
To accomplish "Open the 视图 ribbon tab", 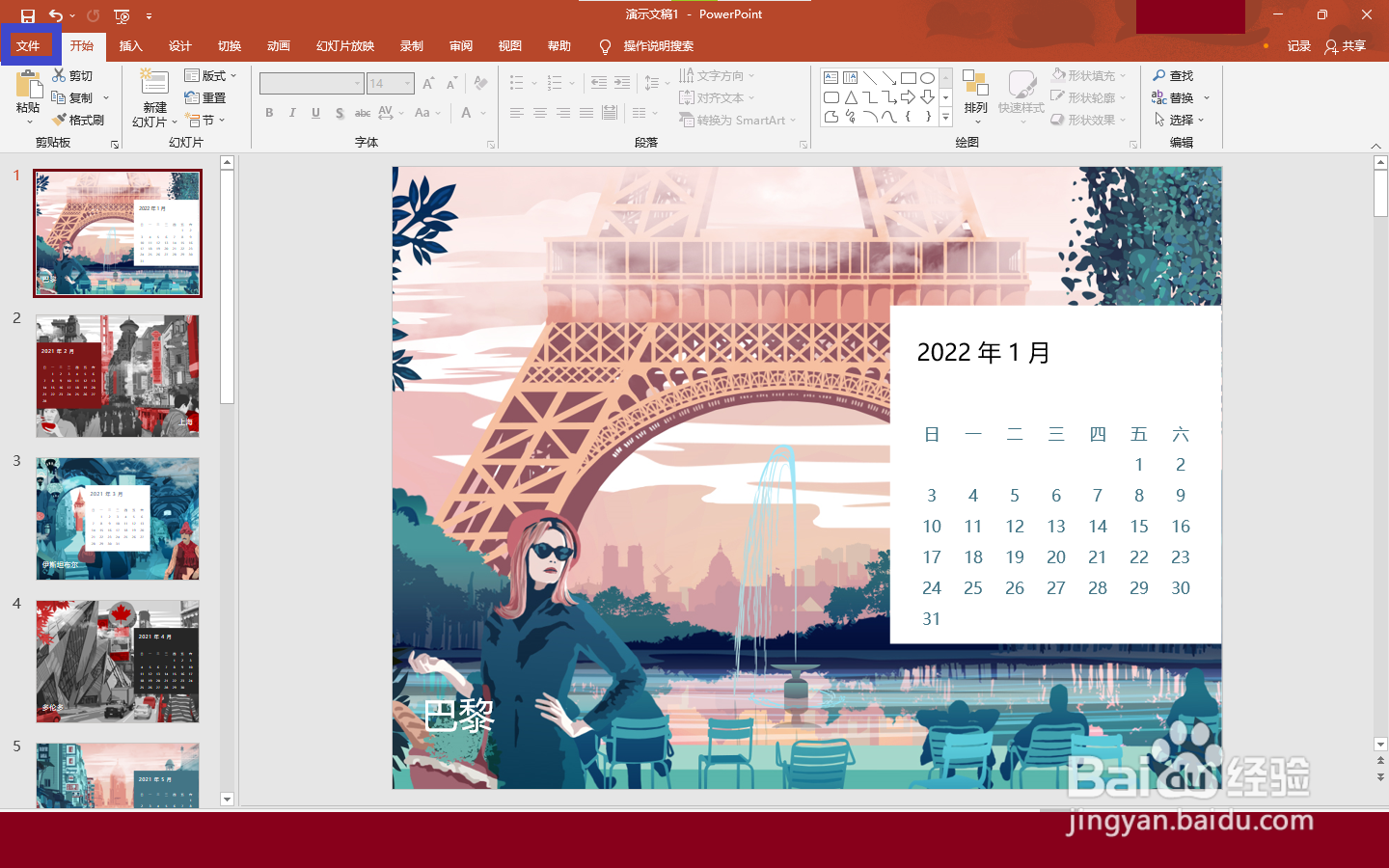I will coord(510,46).
